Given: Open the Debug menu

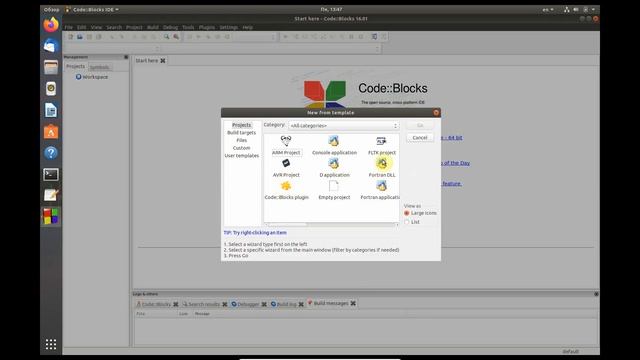Looking at the screenshot, I should (170, 27).
